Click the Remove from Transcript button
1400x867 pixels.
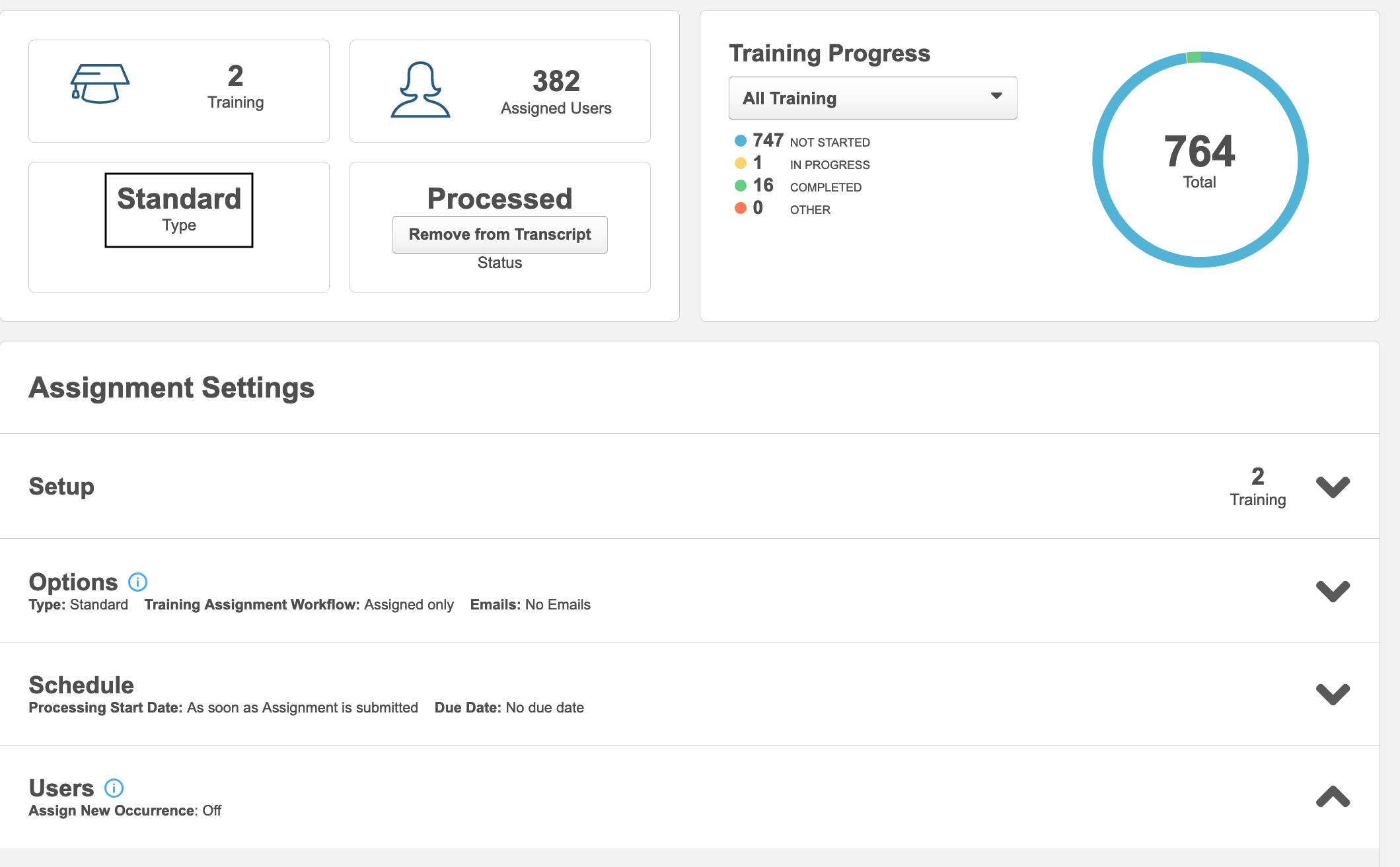tap(499, 234)
